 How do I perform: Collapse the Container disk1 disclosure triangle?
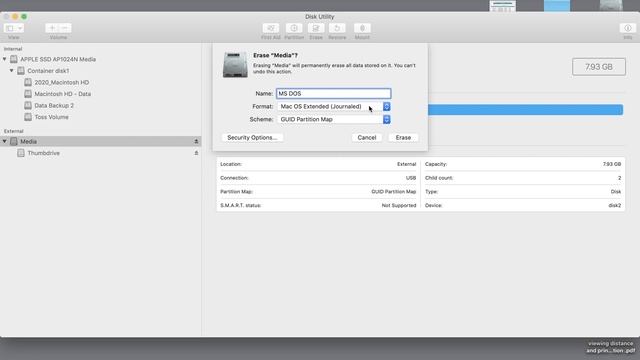click(x=11, y=71)
